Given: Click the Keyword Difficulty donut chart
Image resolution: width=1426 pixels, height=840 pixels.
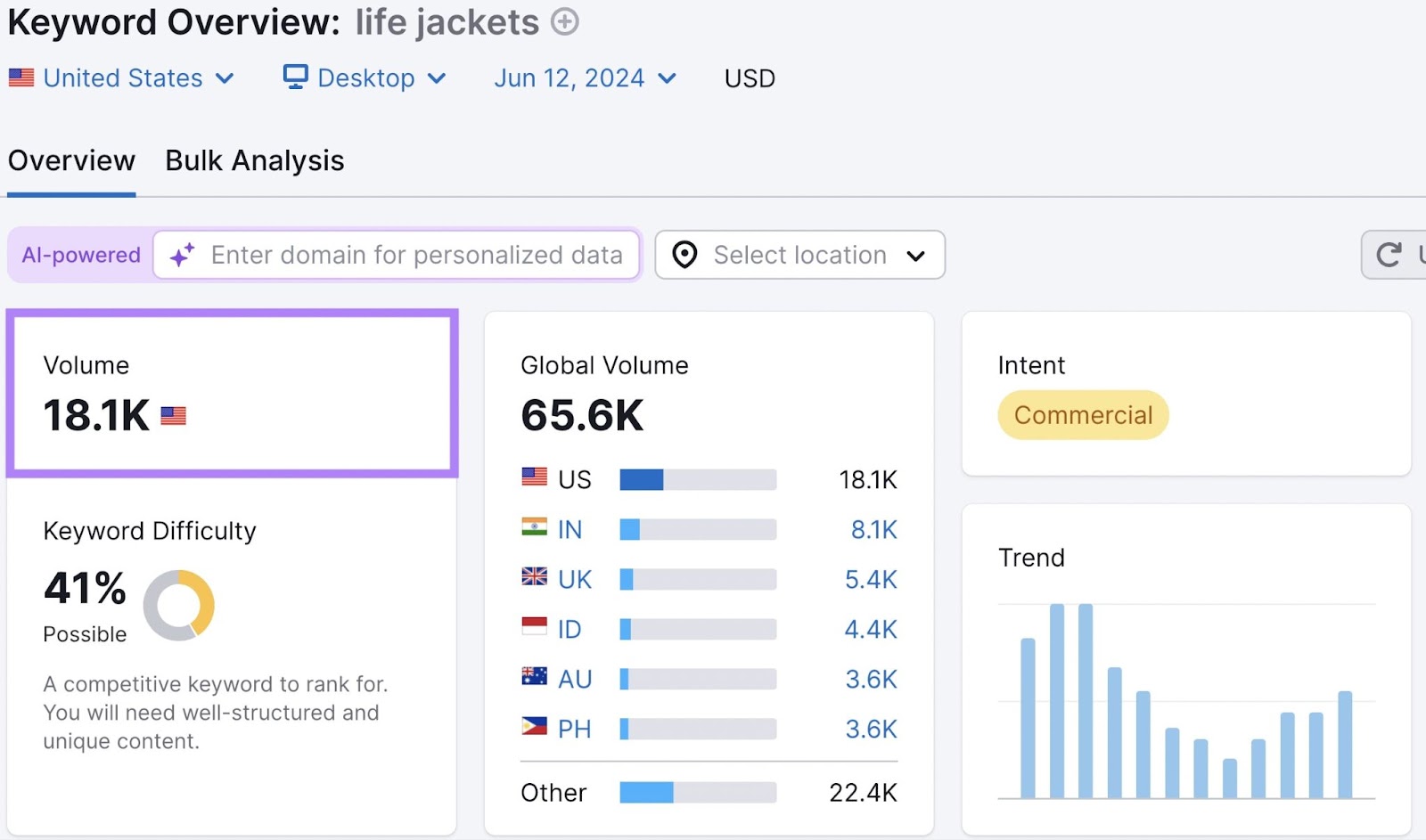Looking at the screenshot, I should [x=179, y=606].
